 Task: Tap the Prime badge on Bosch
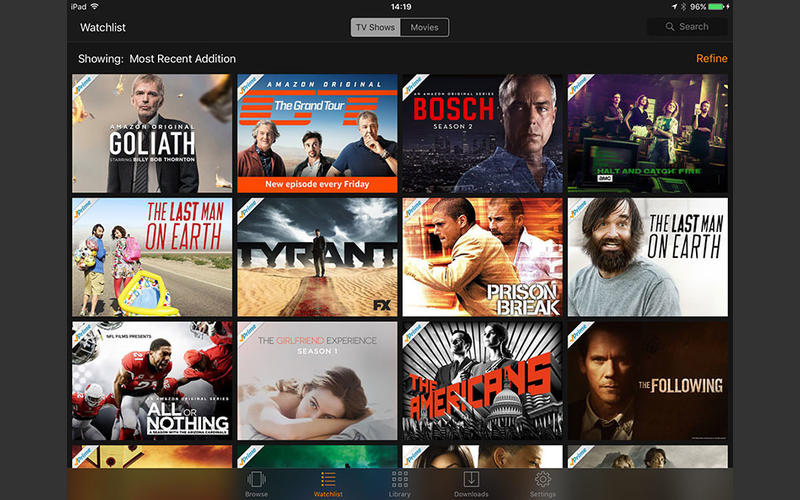[414, 86]
